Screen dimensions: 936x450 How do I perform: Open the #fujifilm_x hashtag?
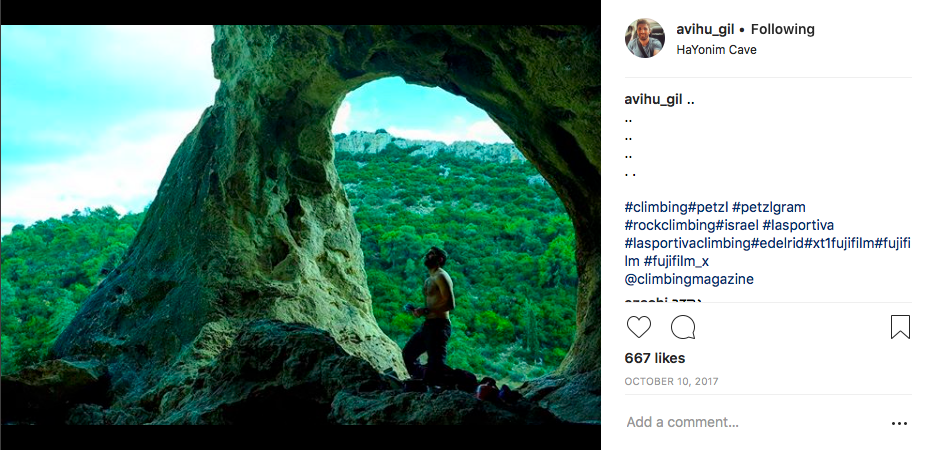click(676, 261)
